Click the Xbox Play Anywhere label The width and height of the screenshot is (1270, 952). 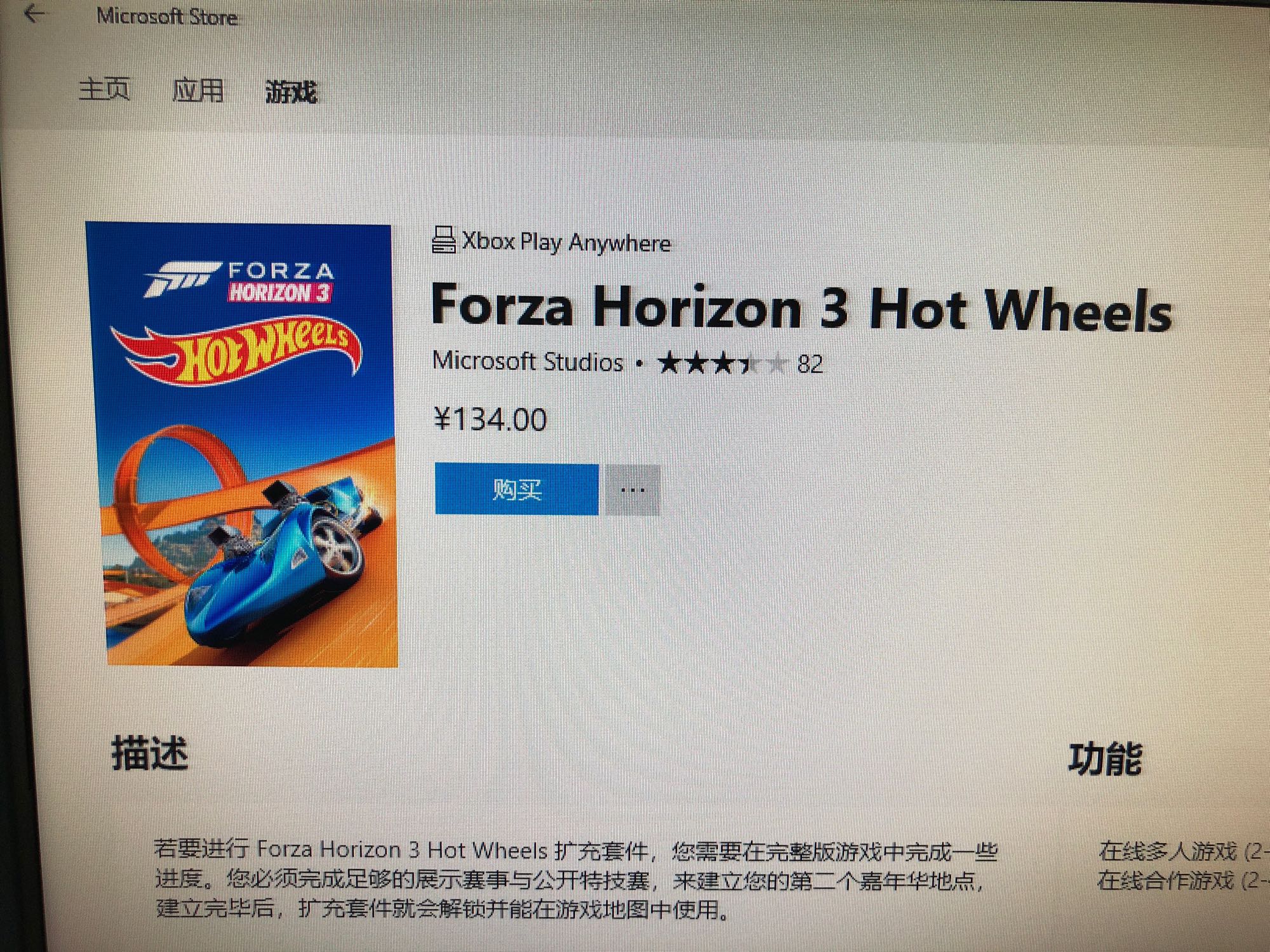click(x=566, y=242)
